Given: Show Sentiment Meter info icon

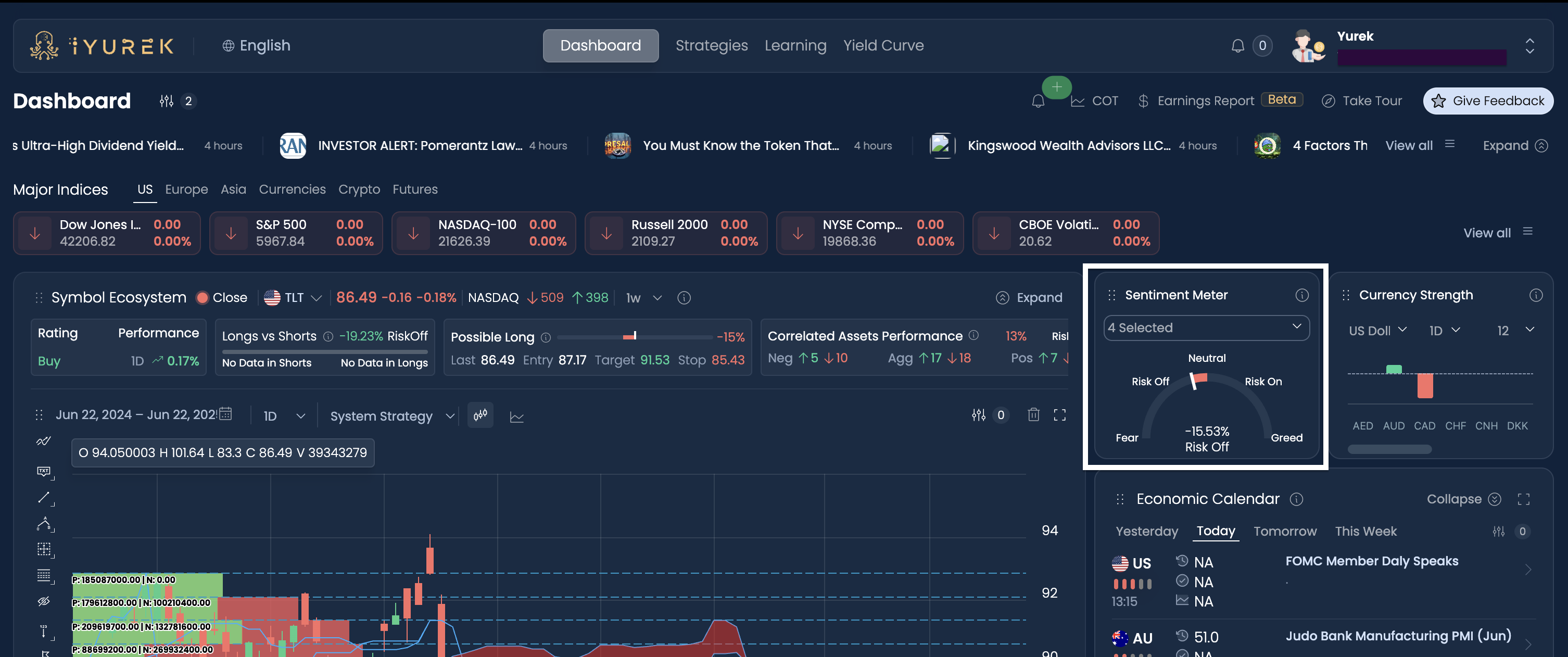Looking at the screenshot, I should point(1301,295).
